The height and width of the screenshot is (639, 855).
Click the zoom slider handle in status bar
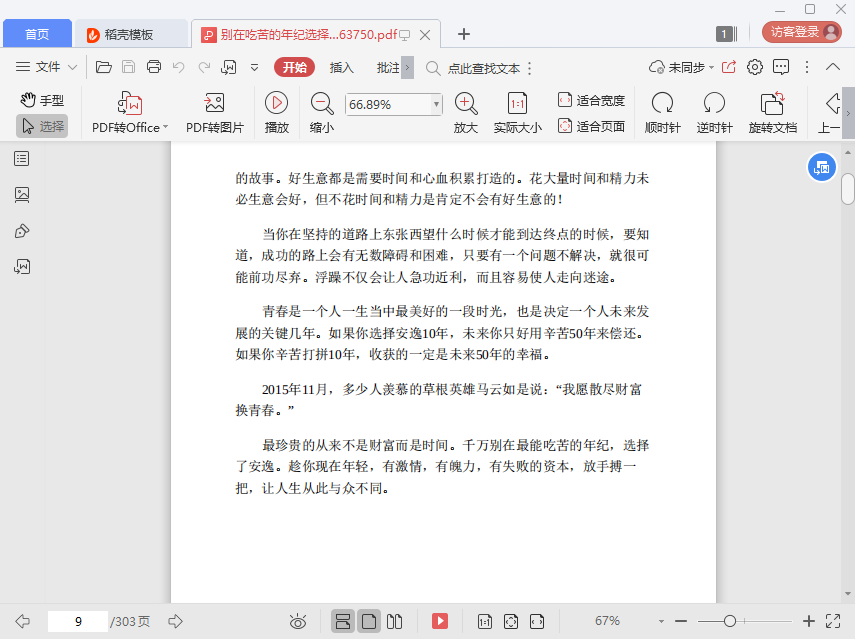[730, 621]
